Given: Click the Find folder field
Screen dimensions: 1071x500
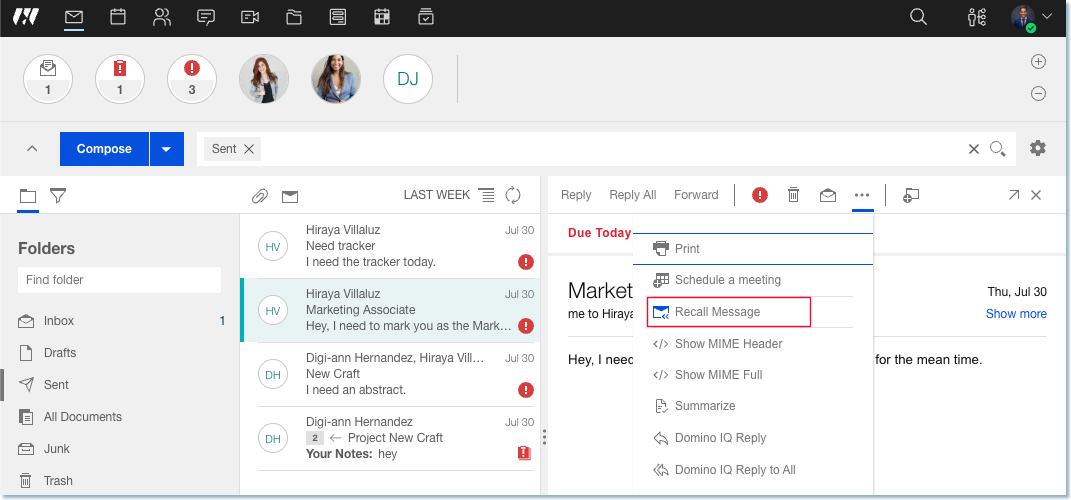Looking at the screenshot, I should [119, 280].
